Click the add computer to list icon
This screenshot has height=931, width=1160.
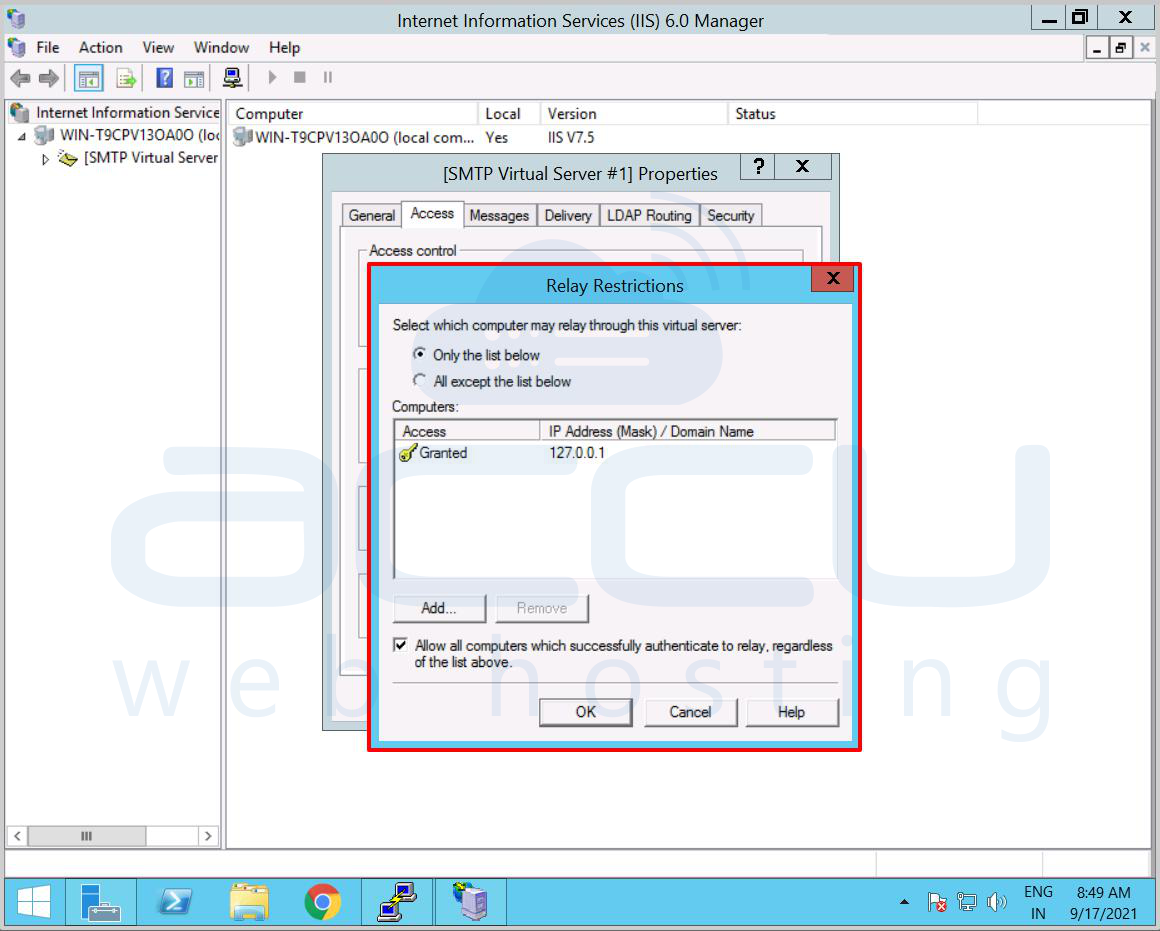(x=232, y=78)
